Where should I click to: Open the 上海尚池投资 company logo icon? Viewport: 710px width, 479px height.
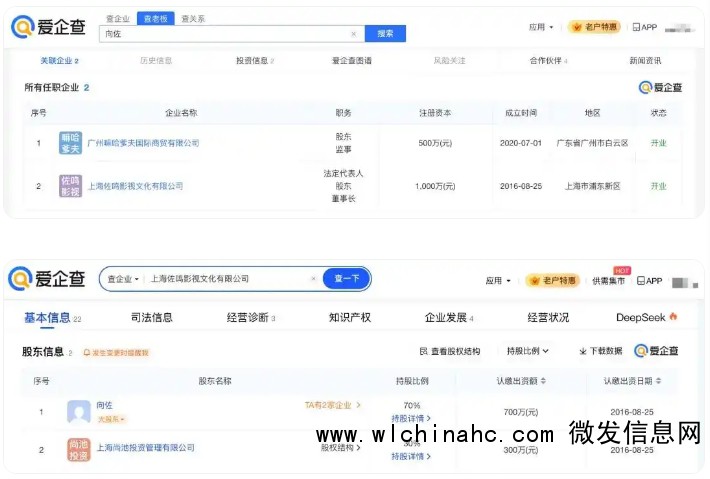tap(79, 450)
